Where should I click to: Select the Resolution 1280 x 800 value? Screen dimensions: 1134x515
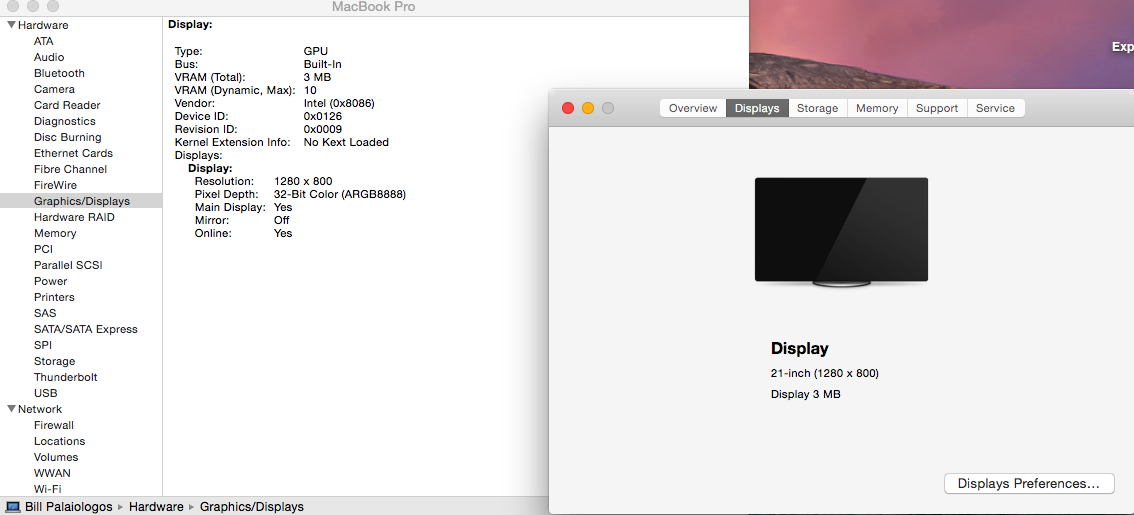[303, 181]
